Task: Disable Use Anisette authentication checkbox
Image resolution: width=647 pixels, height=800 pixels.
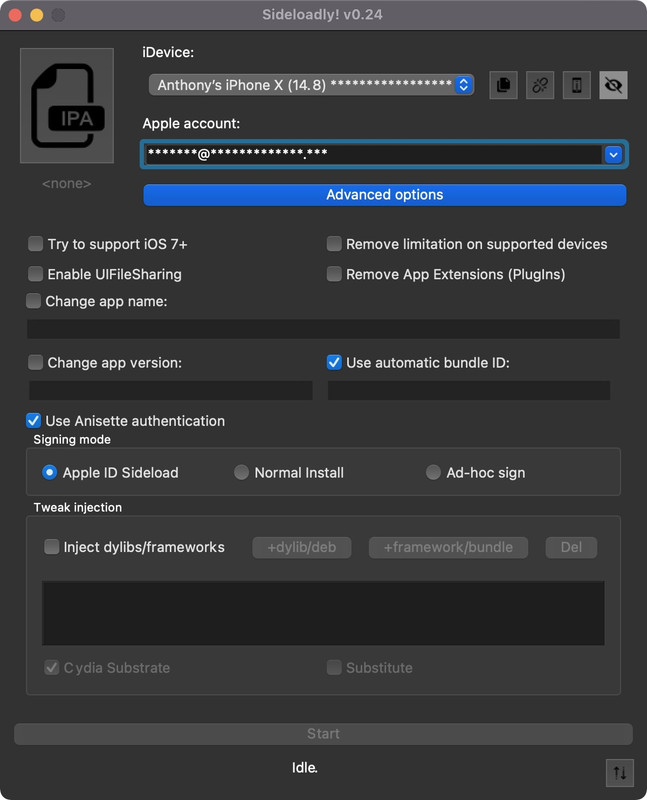Action: 33,421
